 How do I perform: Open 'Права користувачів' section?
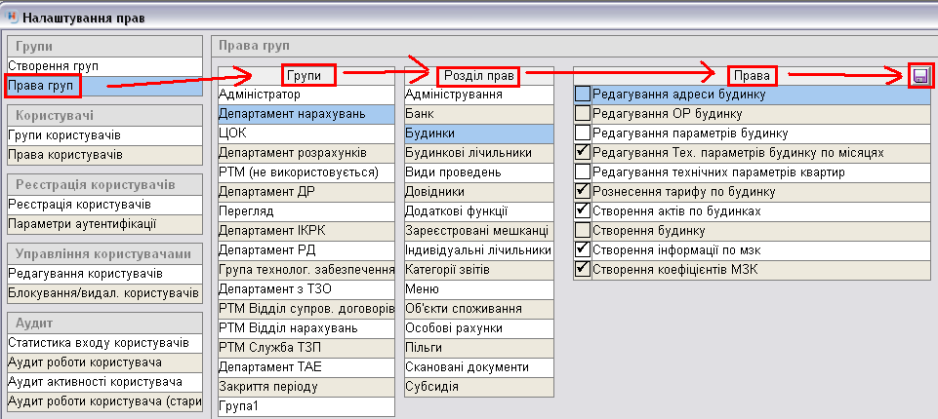pos(65,154)
